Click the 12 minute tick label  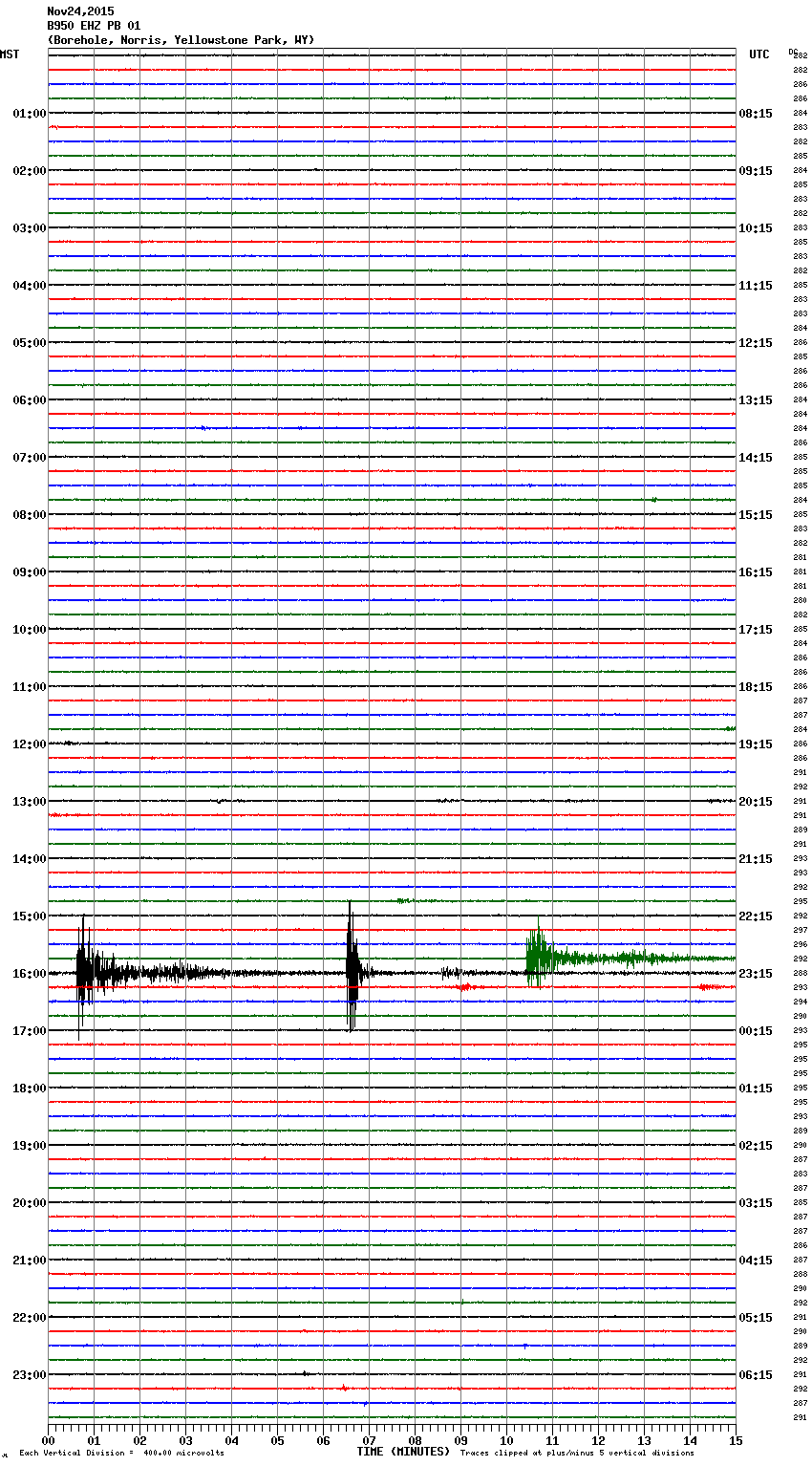[x=598, y=1440]
